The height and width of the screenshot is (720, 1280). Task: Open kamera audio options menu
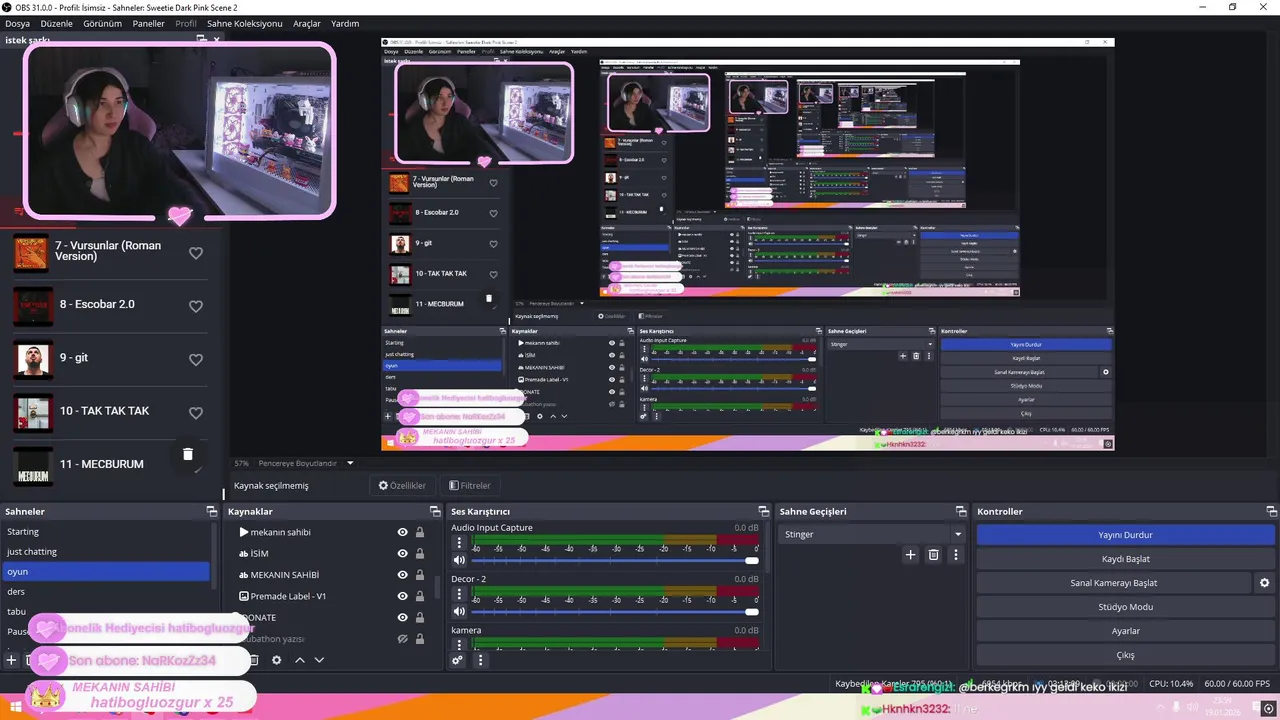(460, 645)
